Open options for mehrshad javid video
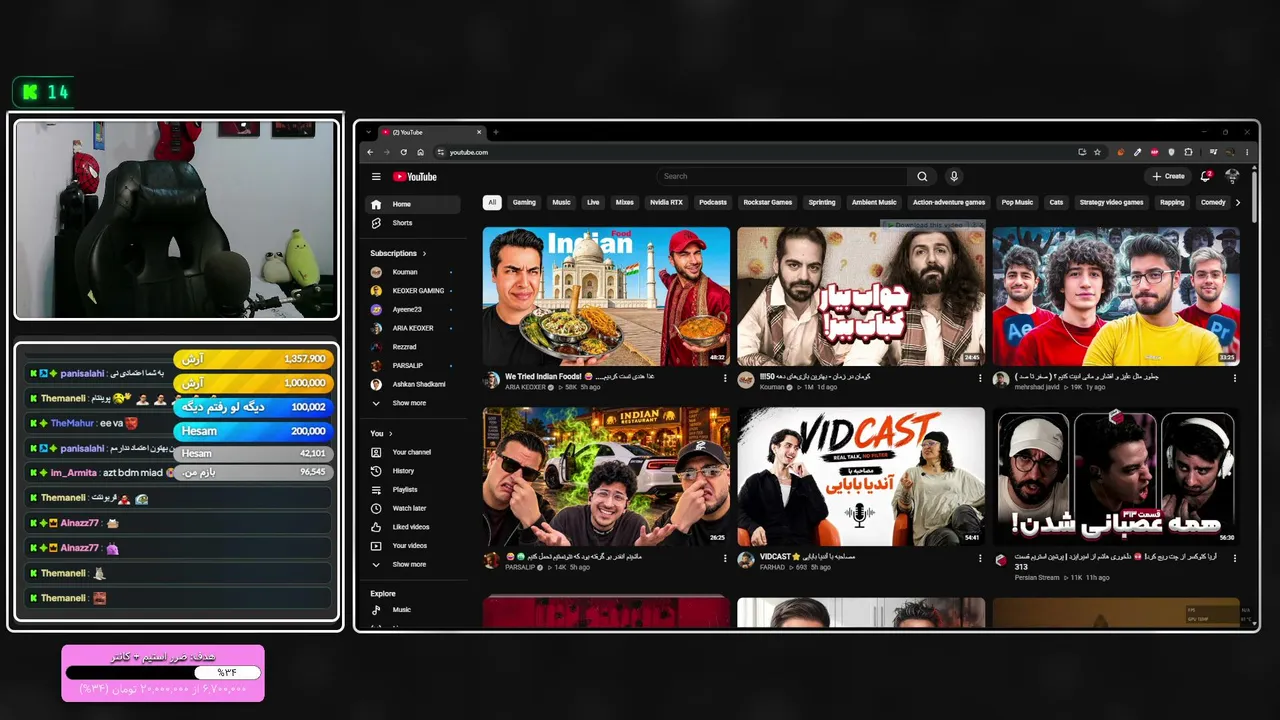The image size is (1280, 720). [x=1235, y=378]
